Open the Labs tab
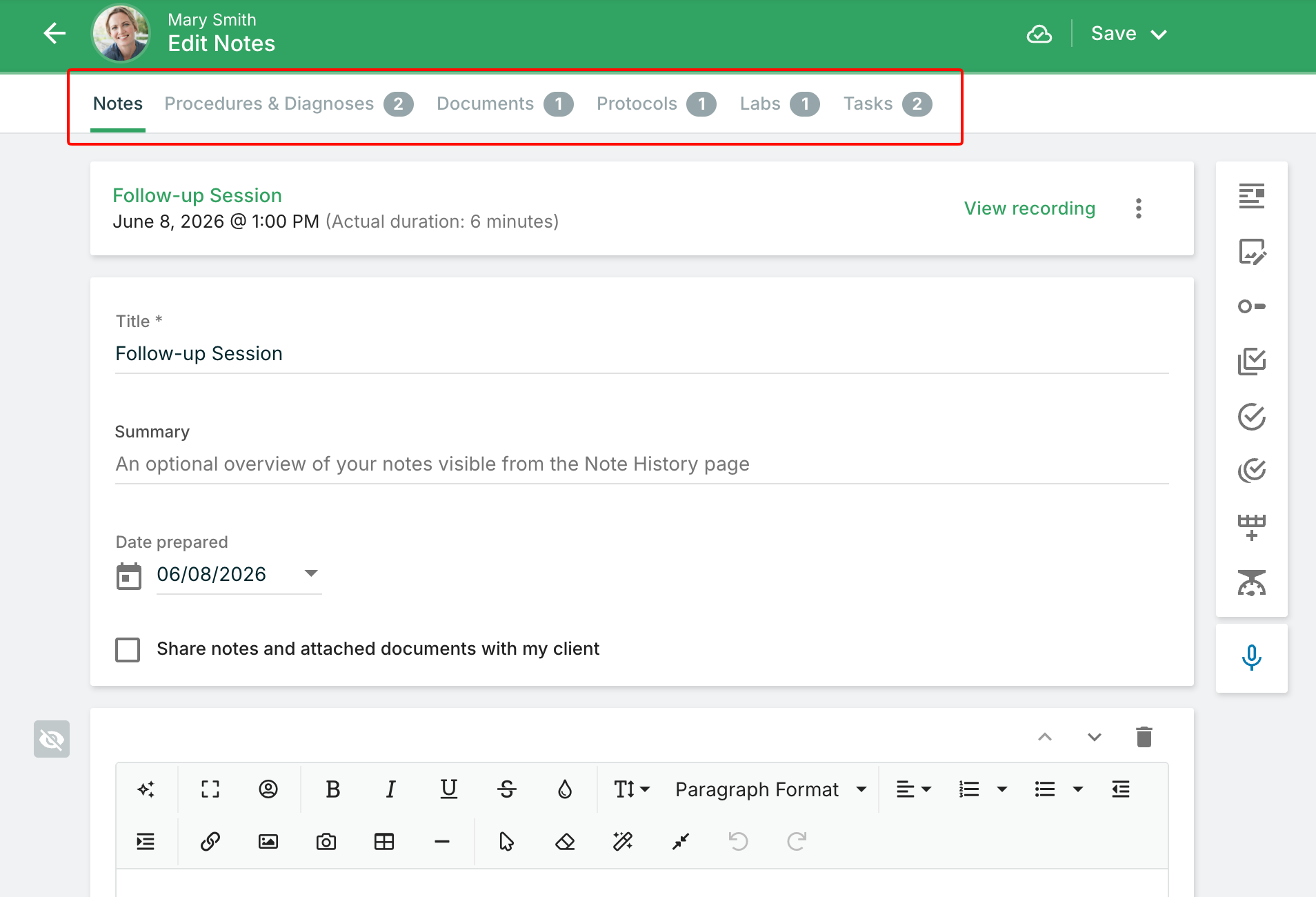The width and height of the screenshot is (1316, 897). [x=779, y=103]
